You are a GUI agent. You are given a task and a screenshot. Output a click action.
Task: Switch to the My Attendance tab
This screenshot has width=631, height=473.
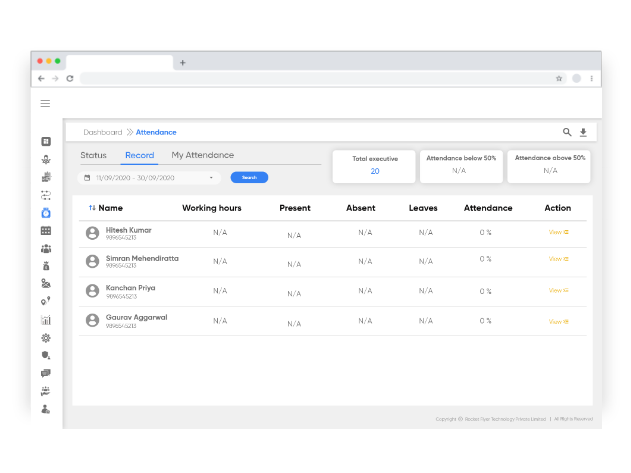(x=202, y=155)
